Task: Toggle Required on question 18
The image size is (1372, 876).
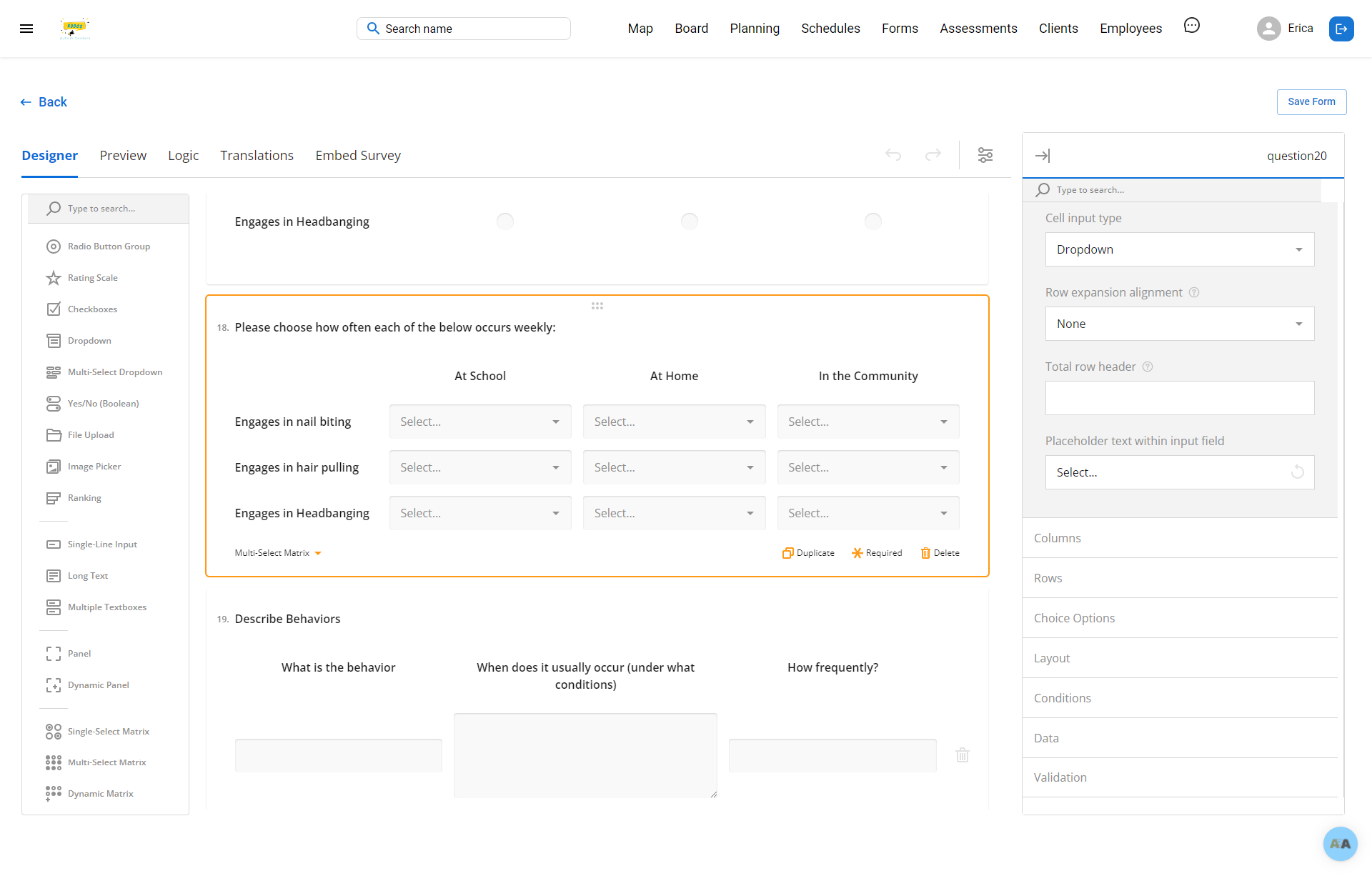Action: click(877, 553)
